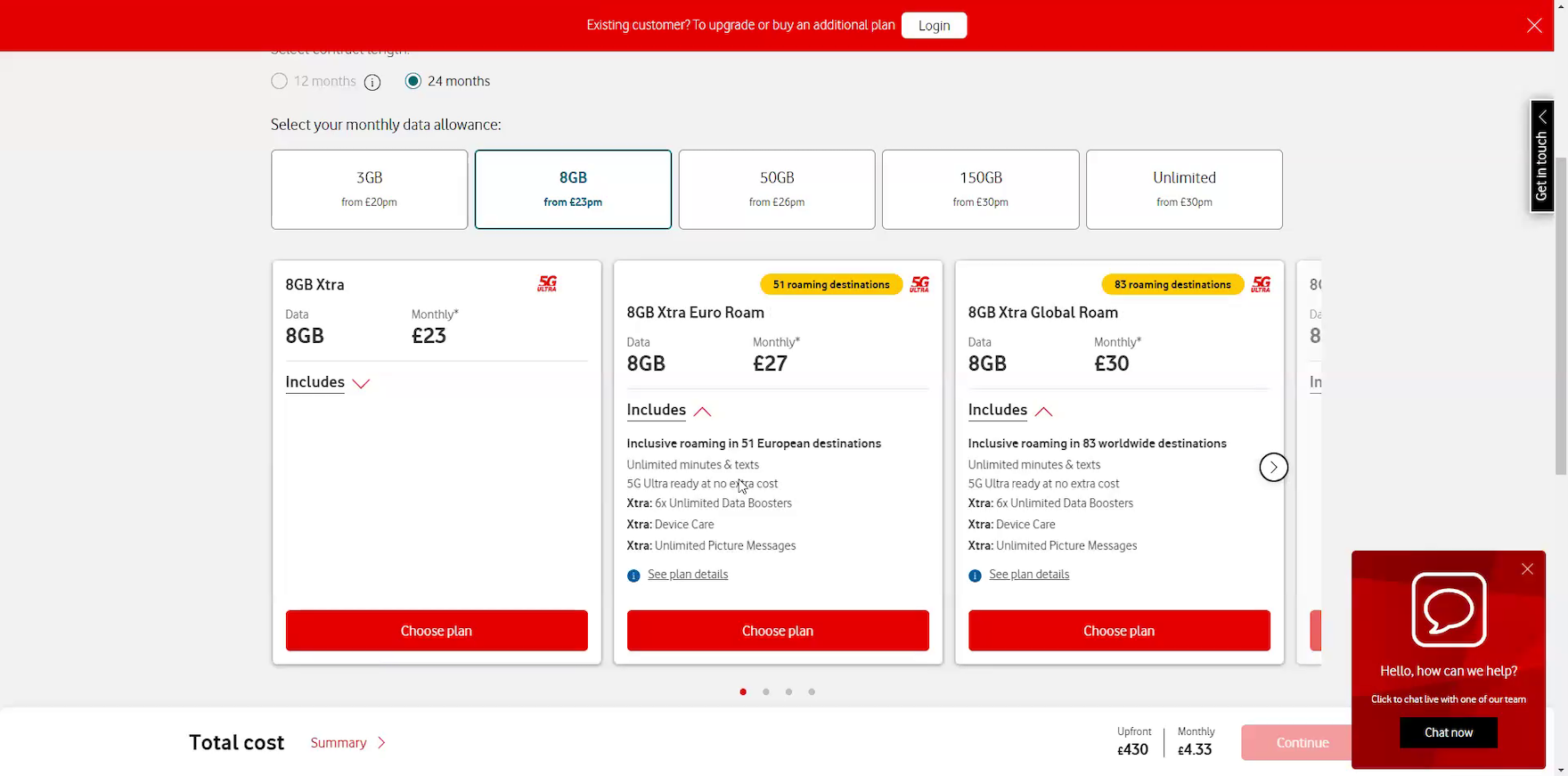This screenshot has width=1568, height=776.
Task: Select the 50GB data allowance tile
Action: [x=776, y=189]
